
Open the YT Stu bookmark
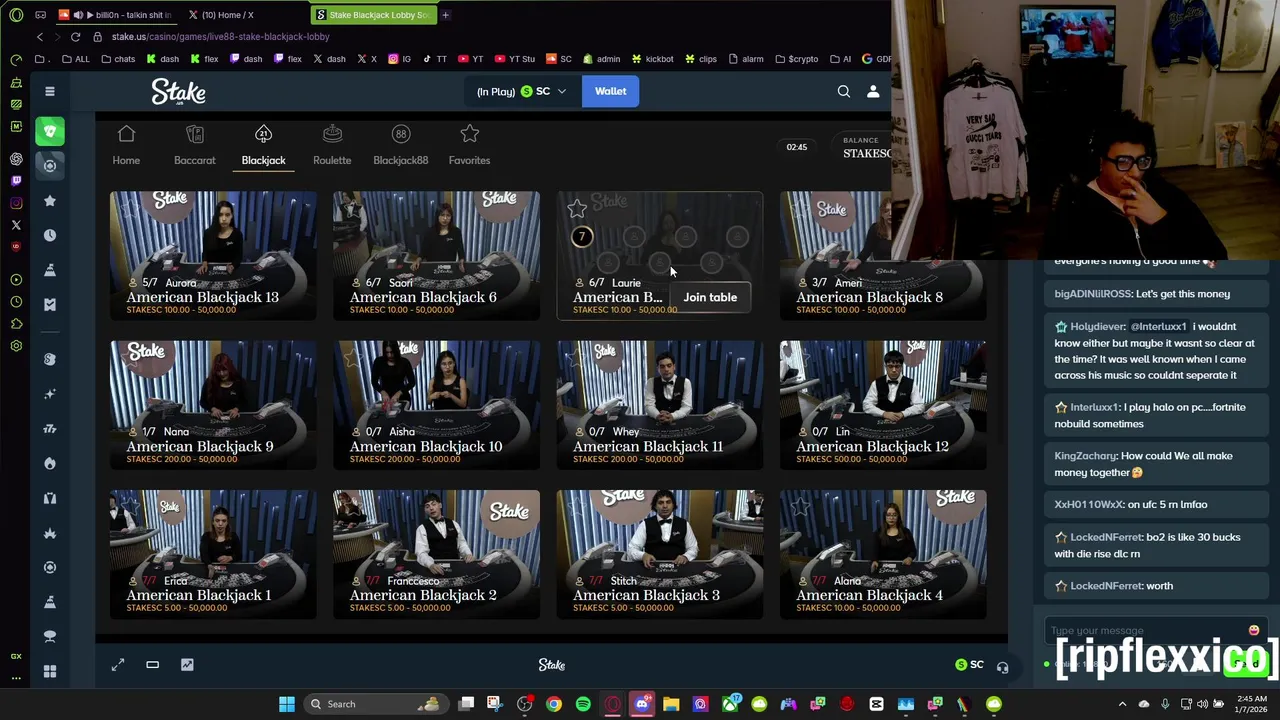(514, 59)
